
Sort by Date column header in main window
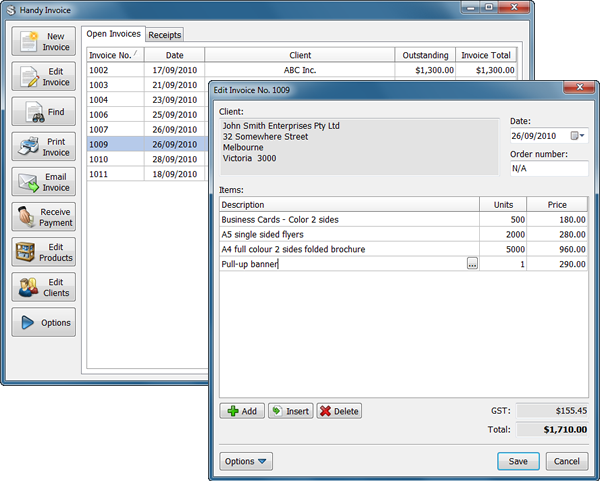coord(174,55)
